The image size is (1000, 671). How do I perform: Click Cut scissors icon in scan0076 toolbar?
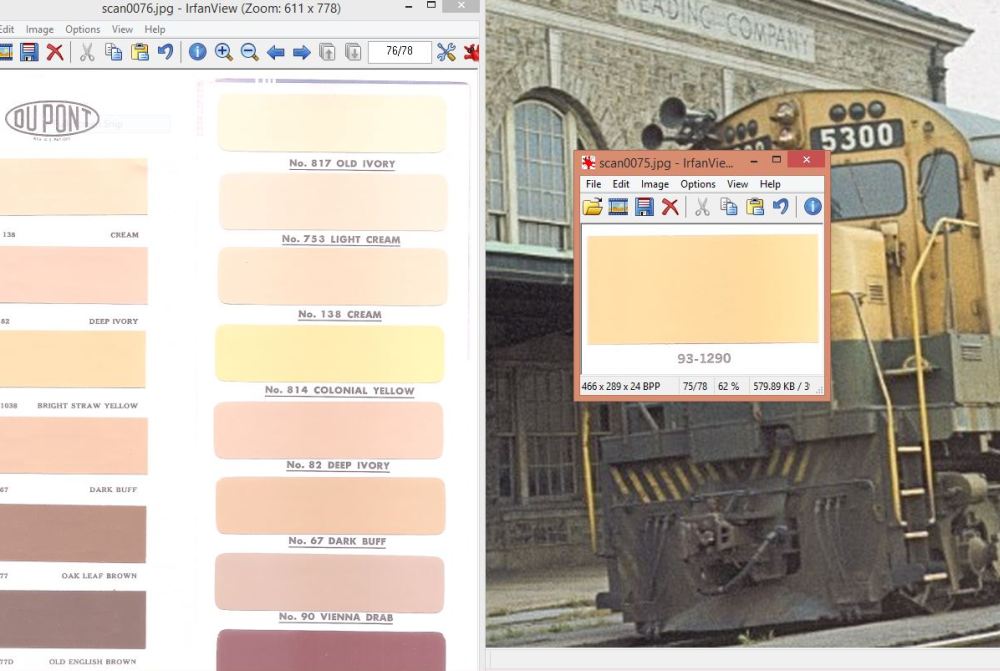click(87, 52)
